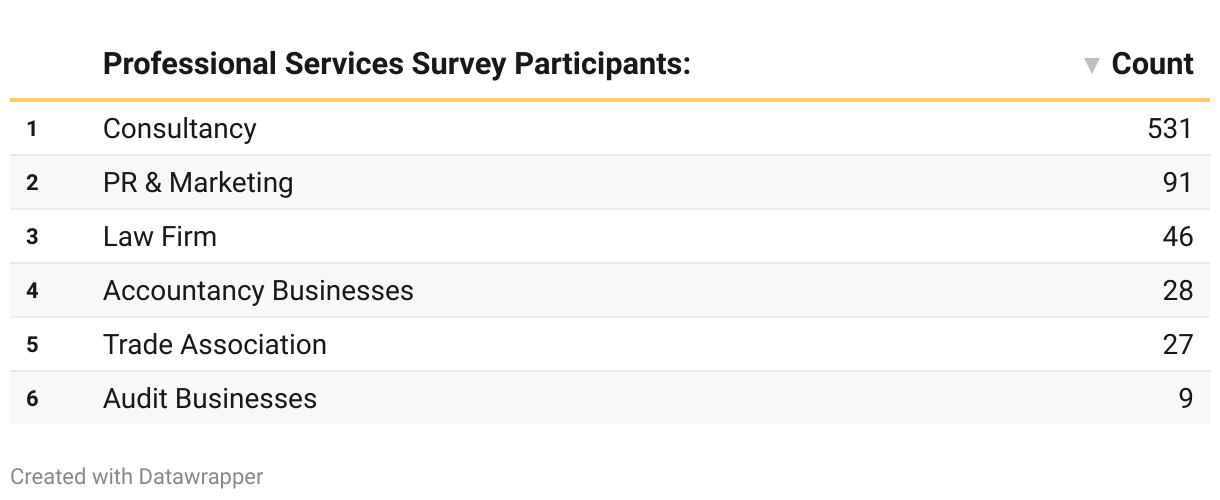Viewport: 1220px width, 500px height.
Task: Click the Law Firm row label
Action: click(160, 236)
